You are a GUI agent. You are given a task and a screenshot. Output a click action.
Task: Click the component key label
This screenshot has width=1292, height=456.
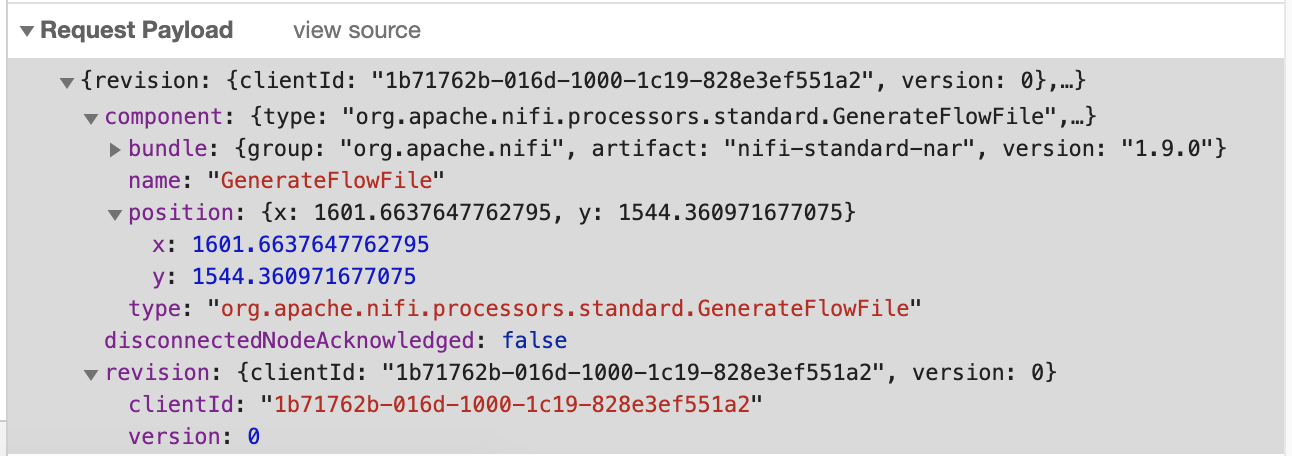click(150, 117)
